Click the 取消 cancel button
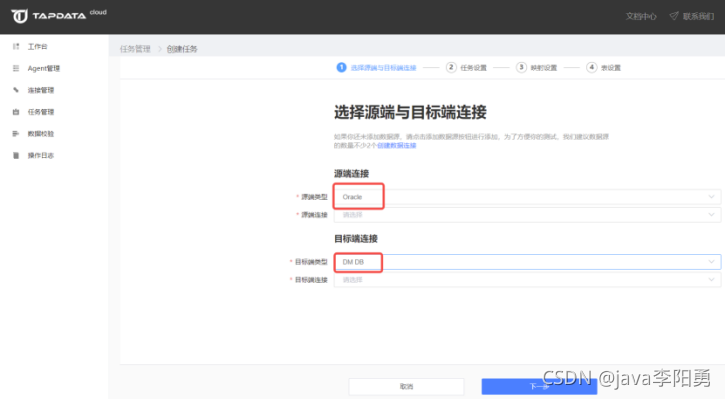The width and height of the screenshot is (725, 399). coord(406,387)
